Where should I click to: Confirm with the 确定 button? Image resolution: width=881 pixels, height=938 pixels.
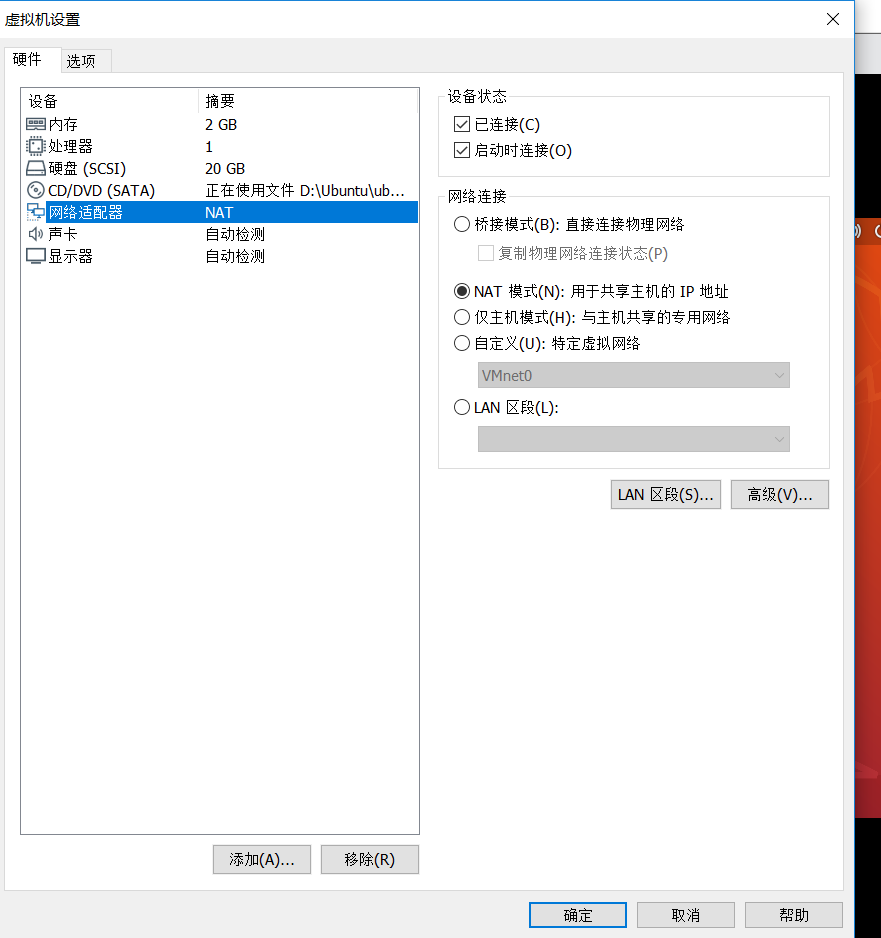578,915
